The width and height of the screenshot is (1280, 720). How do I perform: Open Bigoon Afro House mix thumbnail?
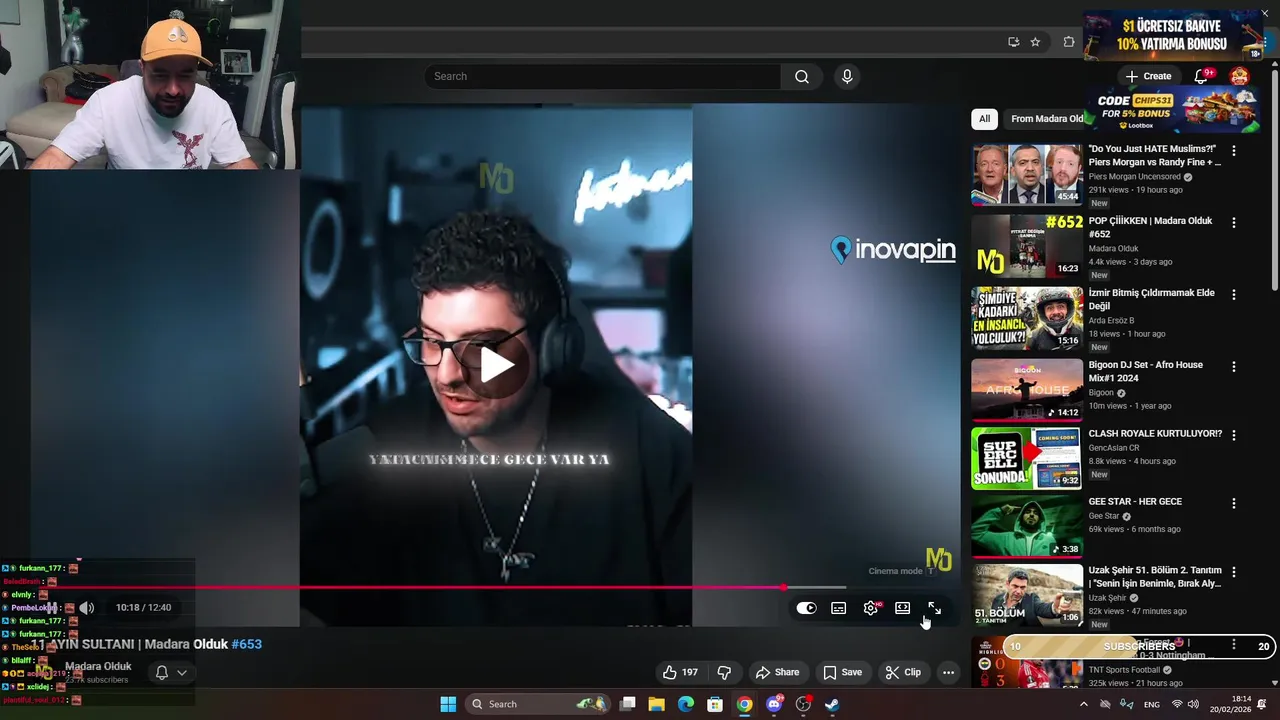click(x=1027, y=390)
